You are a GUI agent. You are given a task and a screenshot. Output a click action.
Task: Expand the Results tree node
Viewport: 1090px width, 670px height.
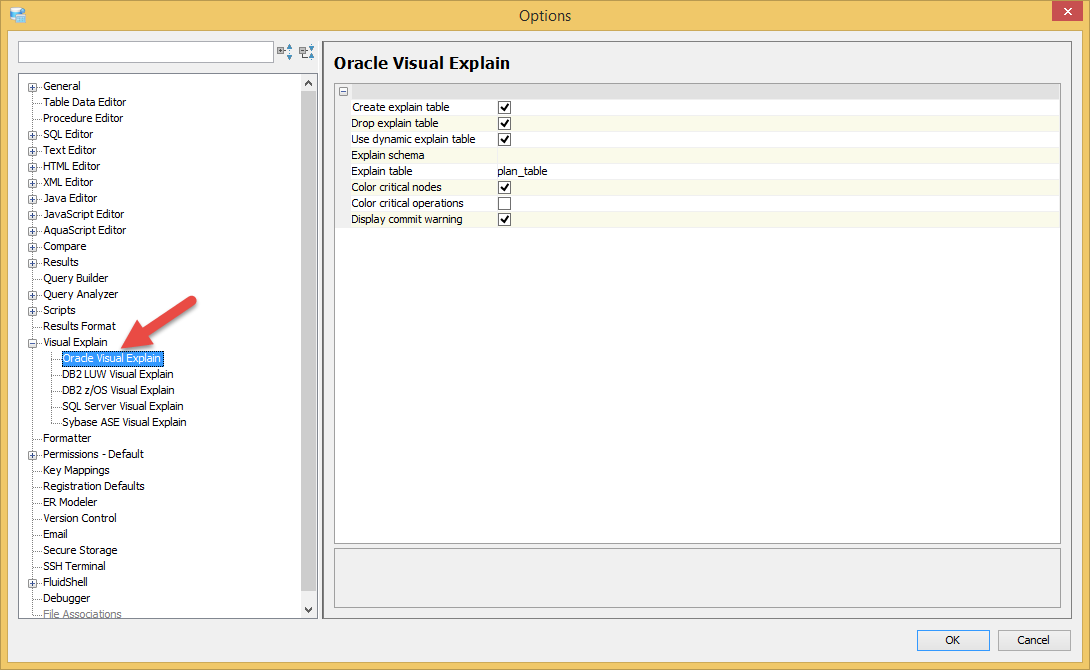pyautogui.click(x=32, y=263)
